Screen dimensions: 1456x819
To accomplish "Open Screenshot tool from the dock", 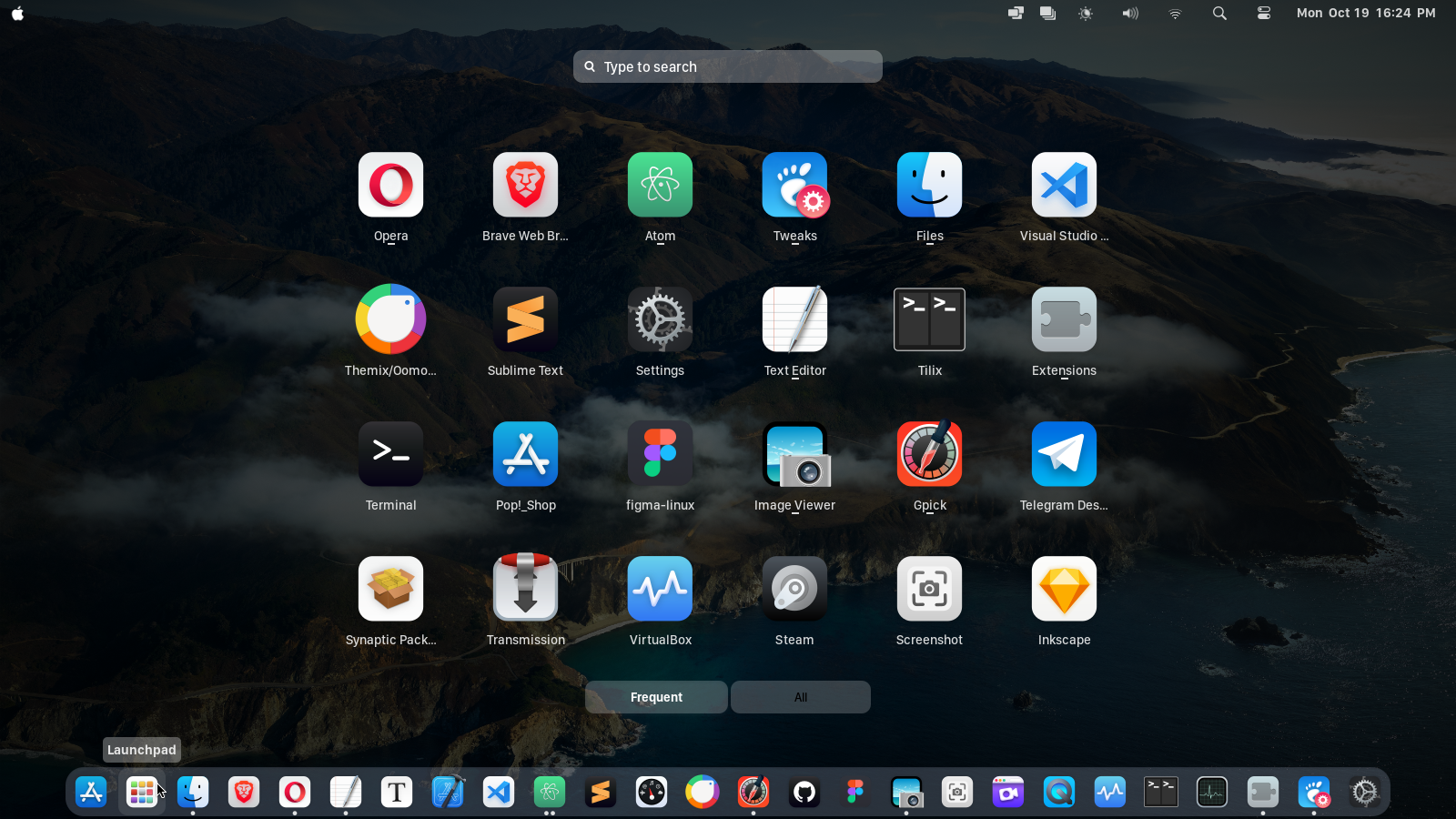I will (x=957, y=792).
